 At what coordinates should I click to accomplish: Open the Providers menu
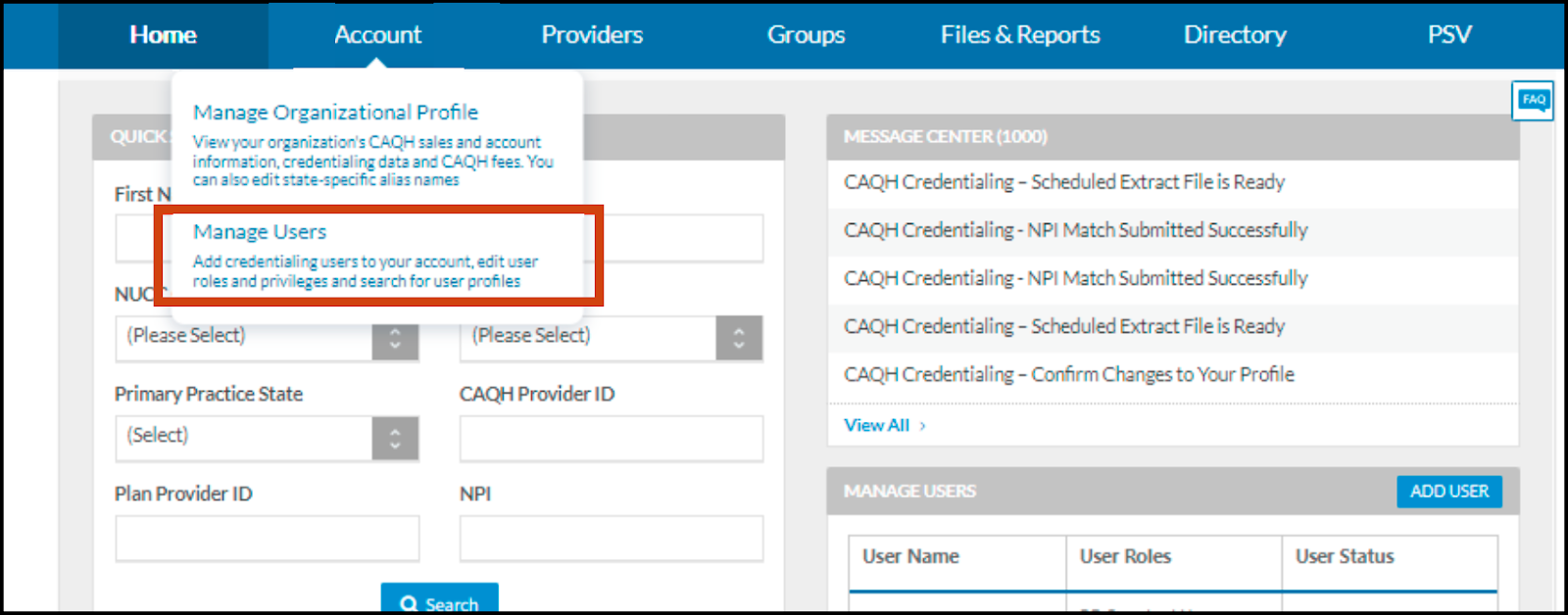592,35
